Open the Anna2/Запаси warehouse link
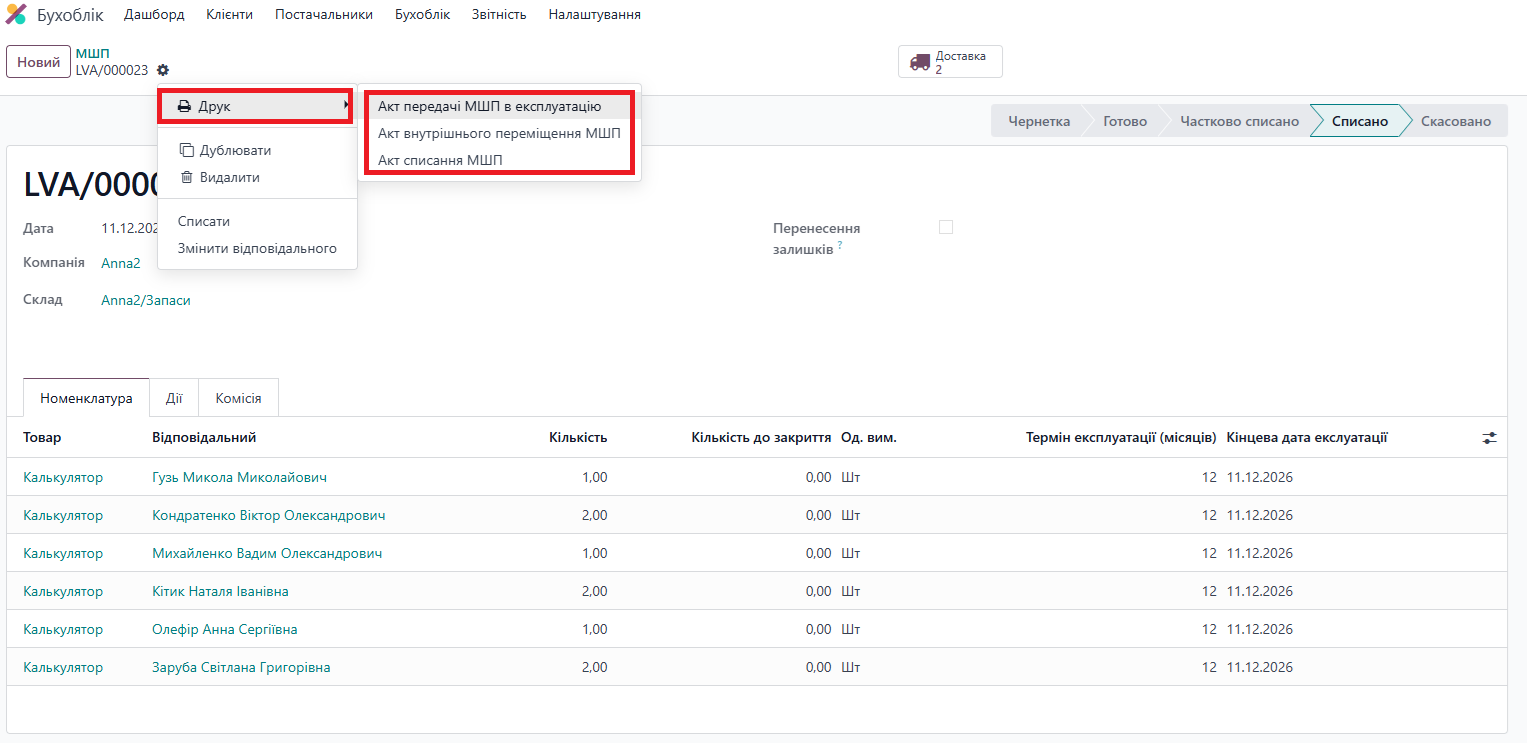Image resolution: width=1527 pixels, height=743 pixels. coord(146,300)
